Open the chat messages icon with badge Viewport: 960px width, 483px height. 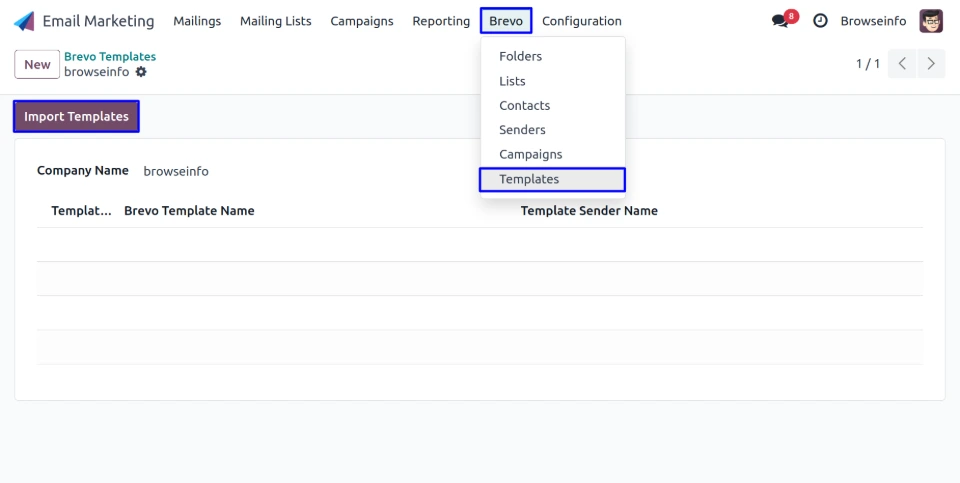pos(781,21)
